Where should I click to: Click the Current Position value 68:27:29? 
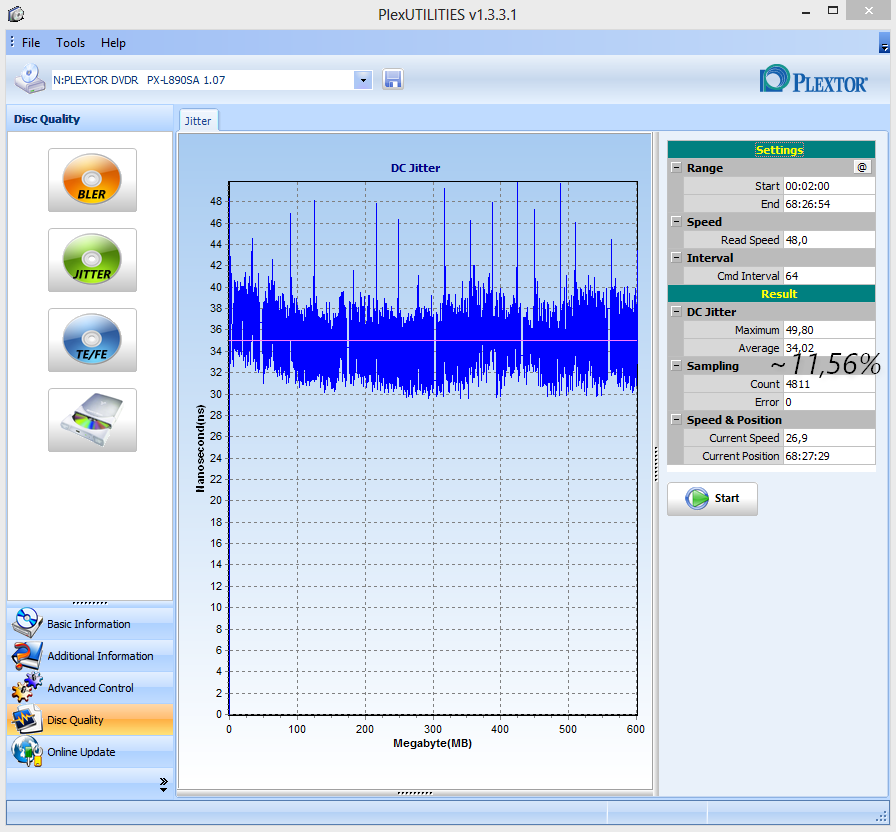click(829, 456)
